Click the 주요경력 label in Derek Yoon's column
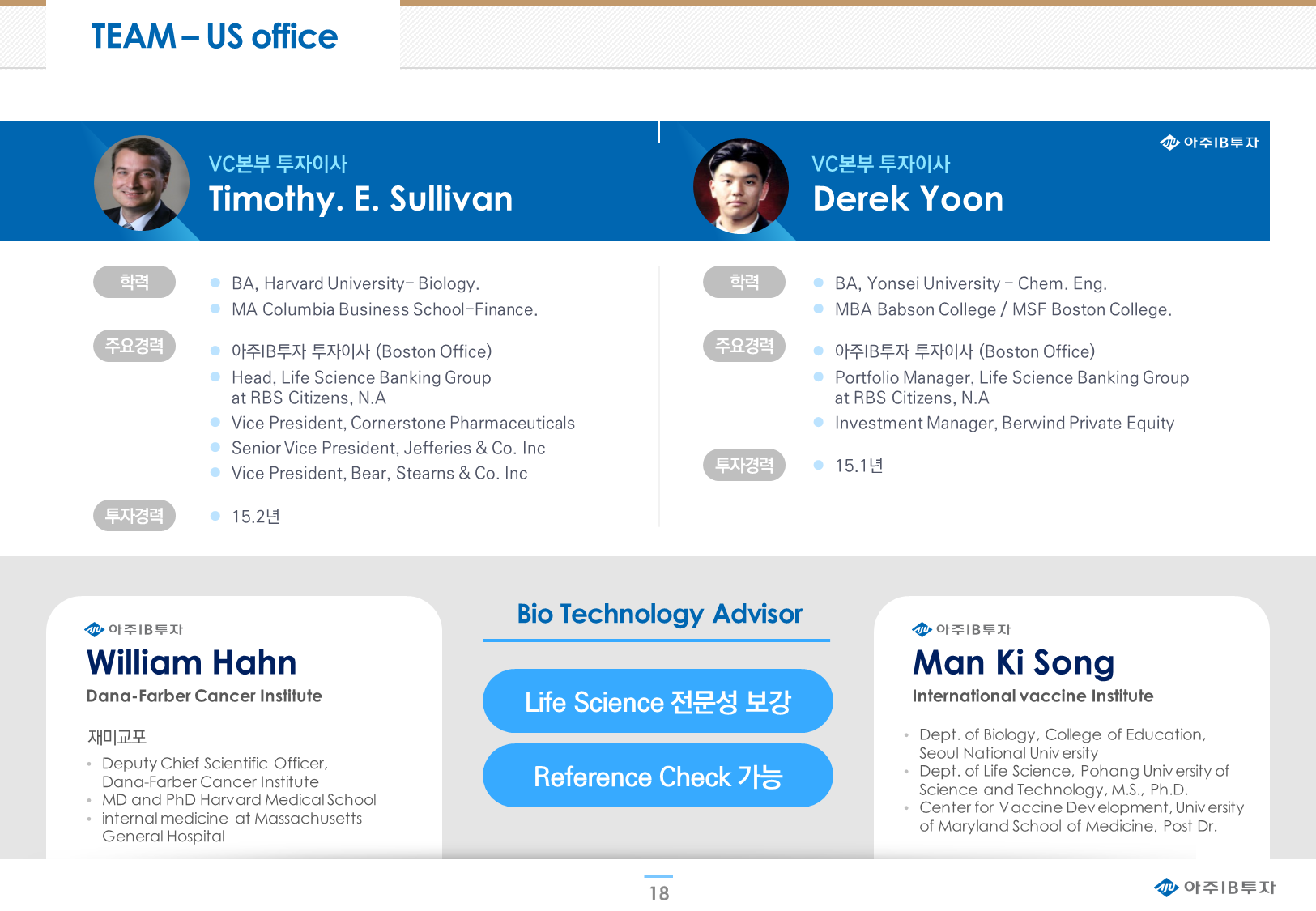Viewport: 1316px width, 911px height. 744,346
